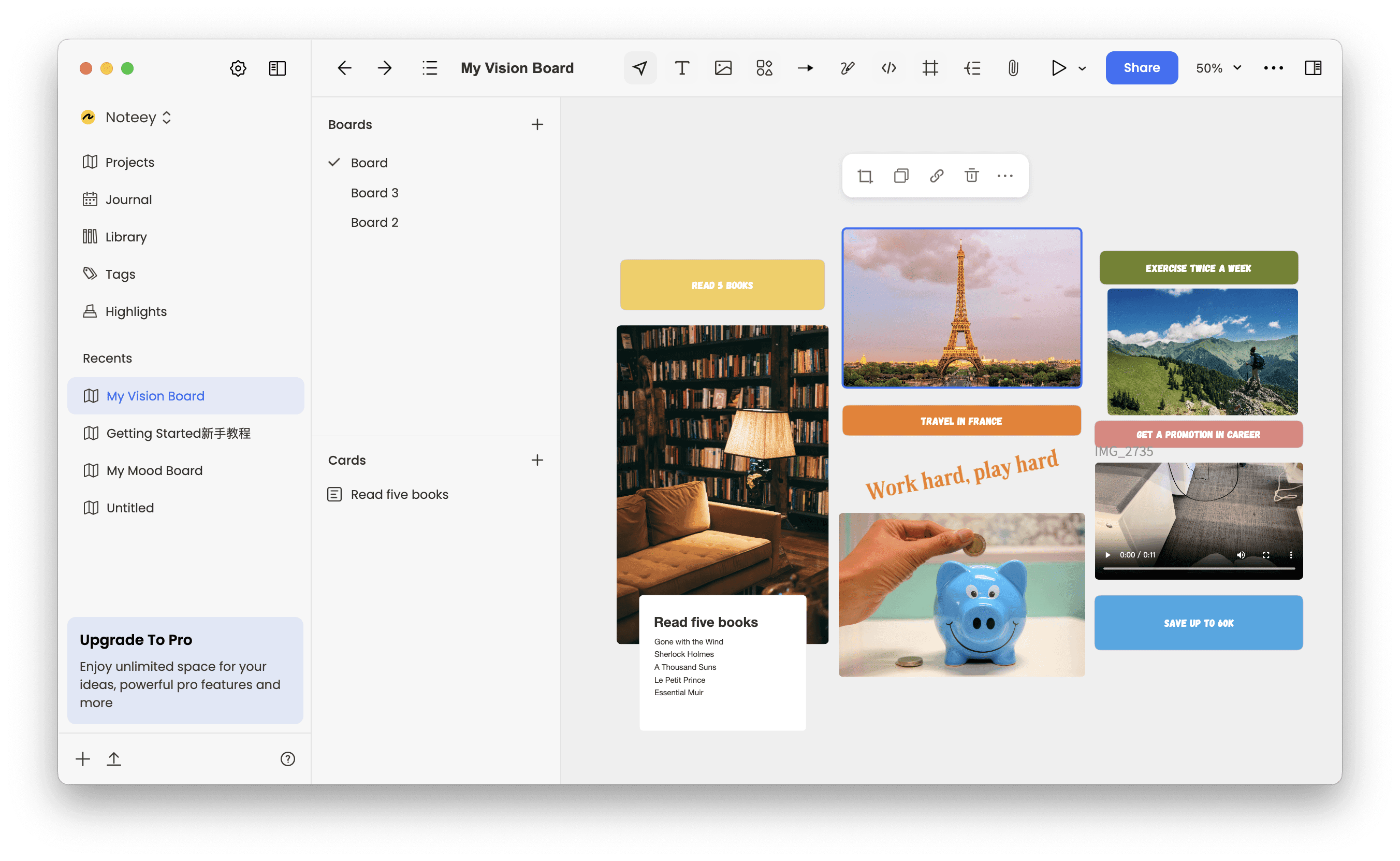Add a new card with plus
This screenshot has height=861, width=1400.
click(x=537, y=460)
